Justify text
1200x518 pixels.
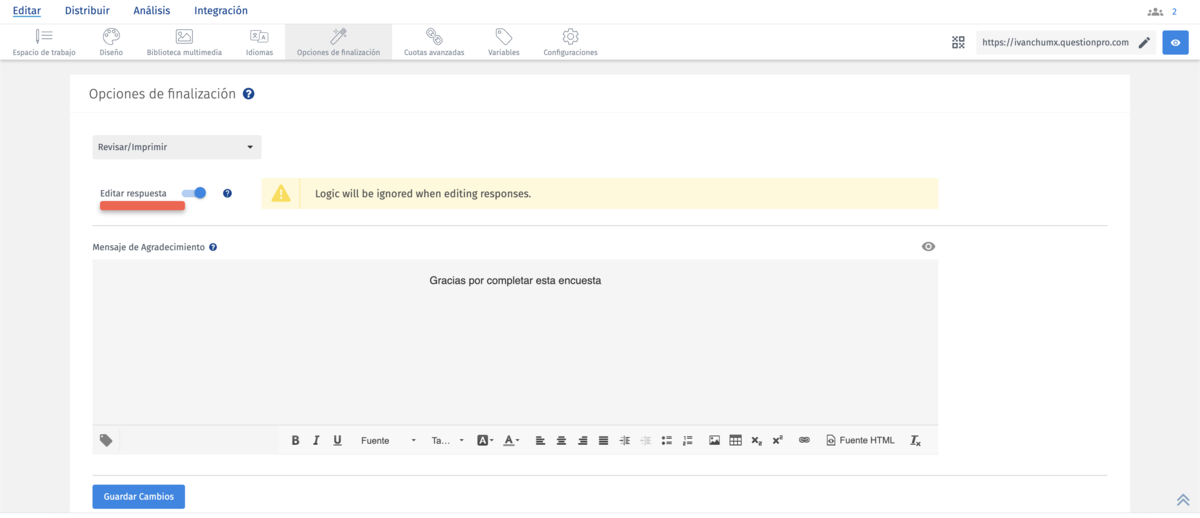point(603,440)
